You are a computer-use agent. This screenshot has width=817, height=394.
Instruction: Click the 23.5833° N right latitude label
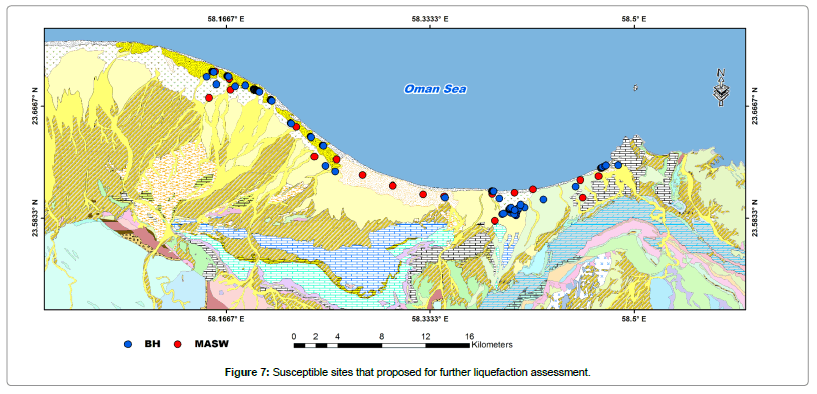pyautogui.click(x=753, y=218)
